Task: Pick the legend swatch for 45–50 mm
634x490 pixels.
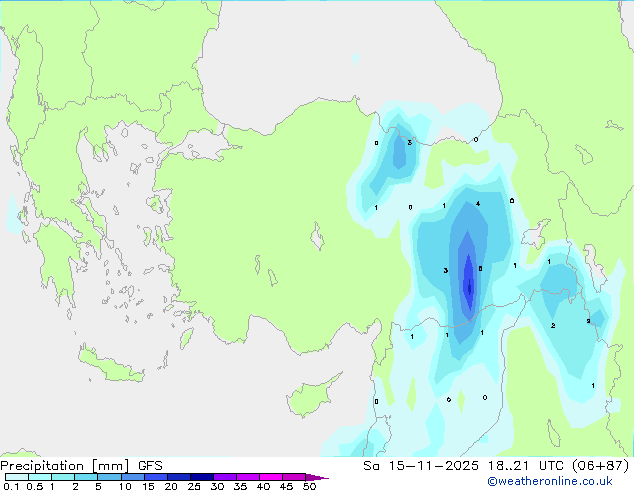Action: 294,477
